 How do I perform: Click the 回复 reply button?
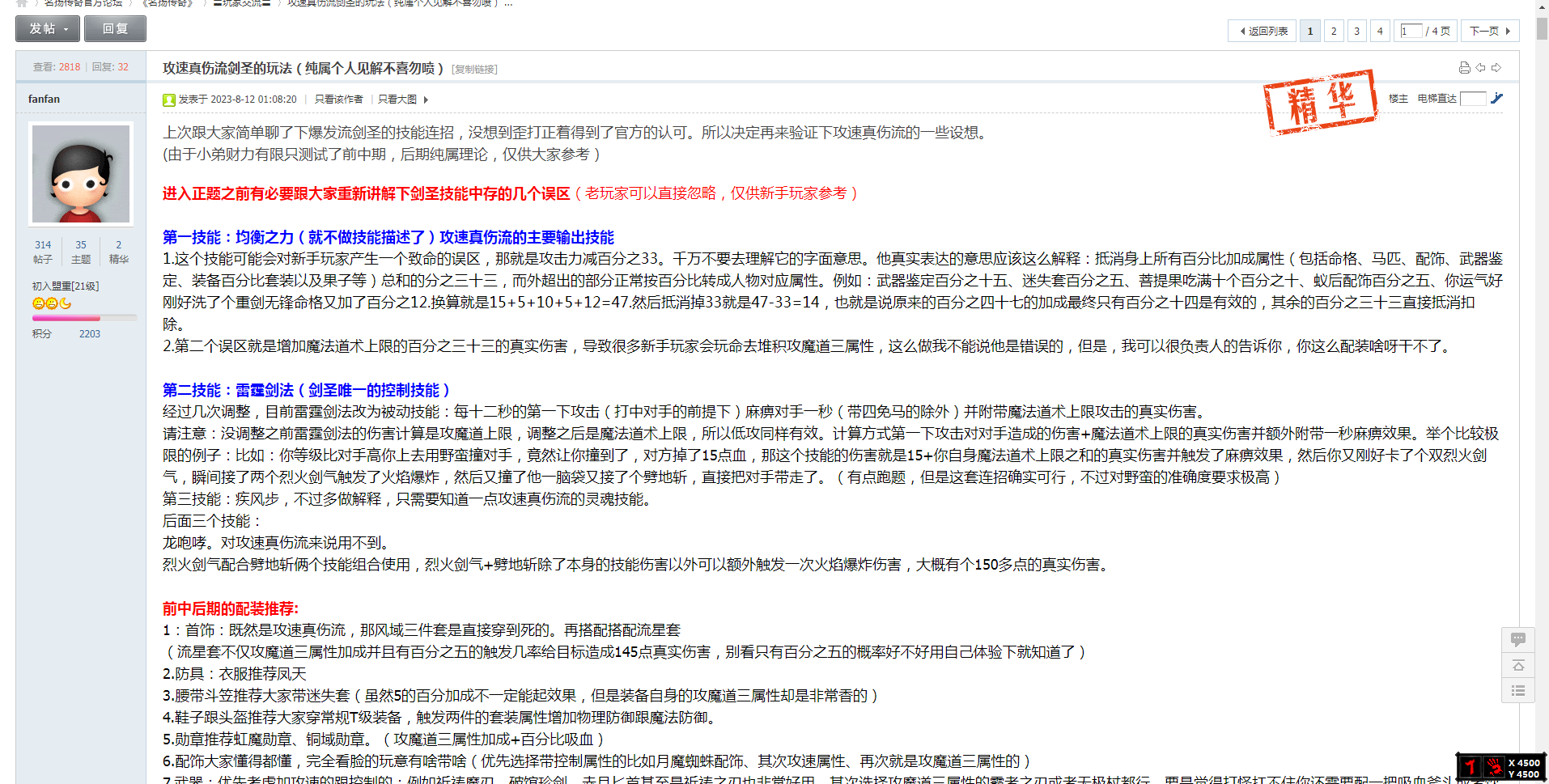click(115, 29)
